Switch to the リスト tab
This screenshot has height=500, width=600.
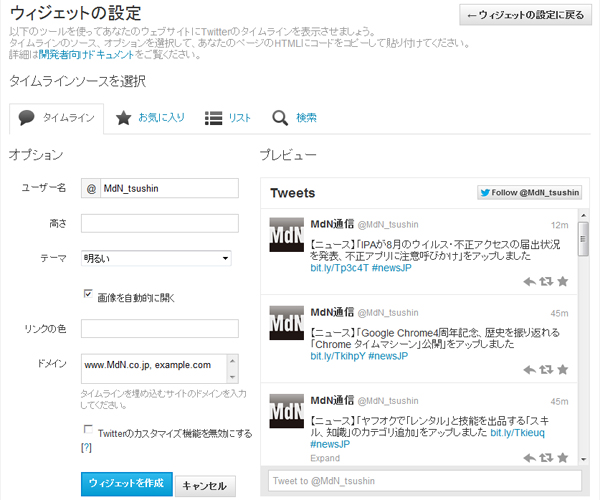228,118
